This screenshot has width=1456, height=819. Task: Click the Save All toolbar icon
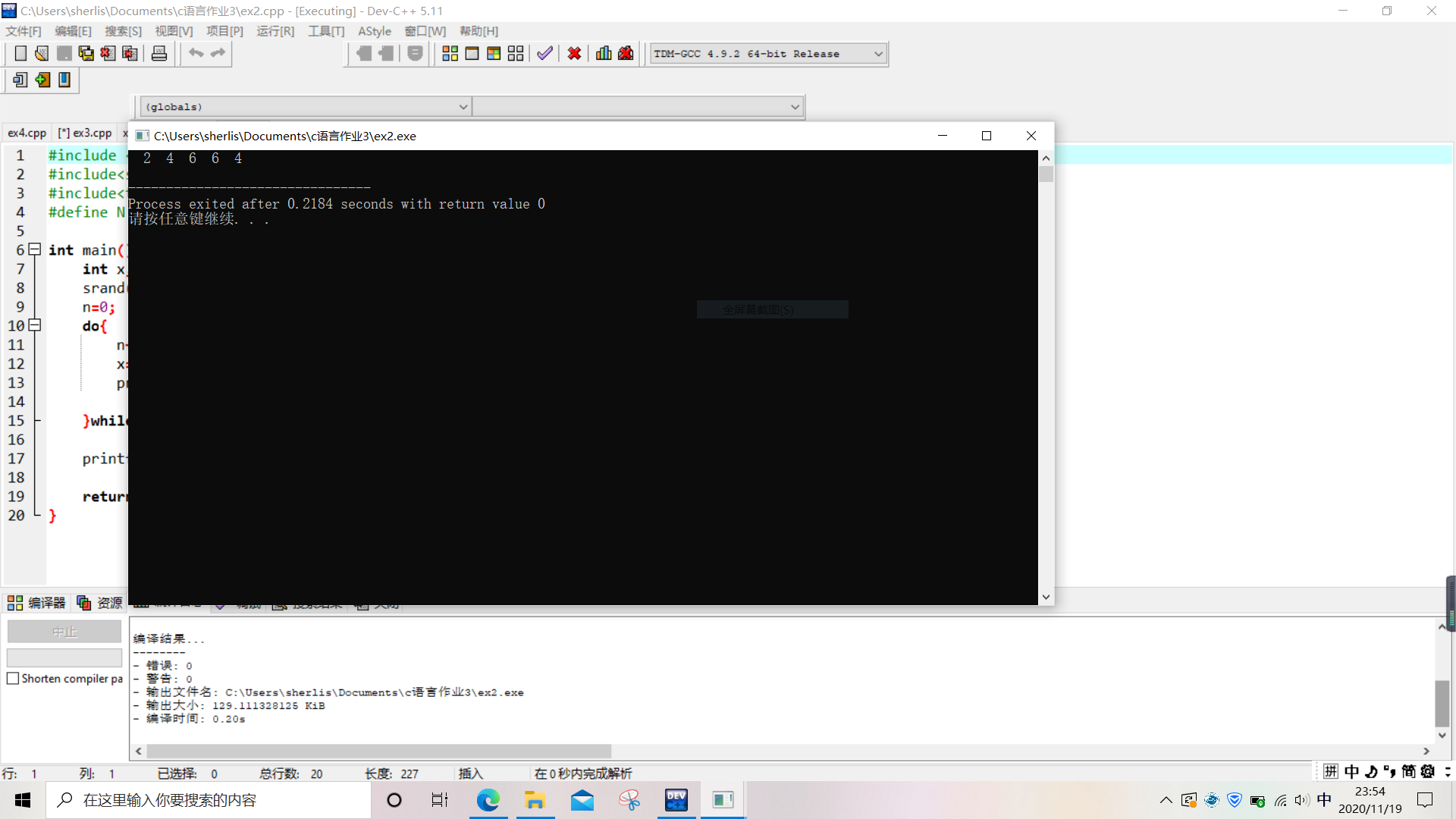pyautogui.click(x=86, y=53)
